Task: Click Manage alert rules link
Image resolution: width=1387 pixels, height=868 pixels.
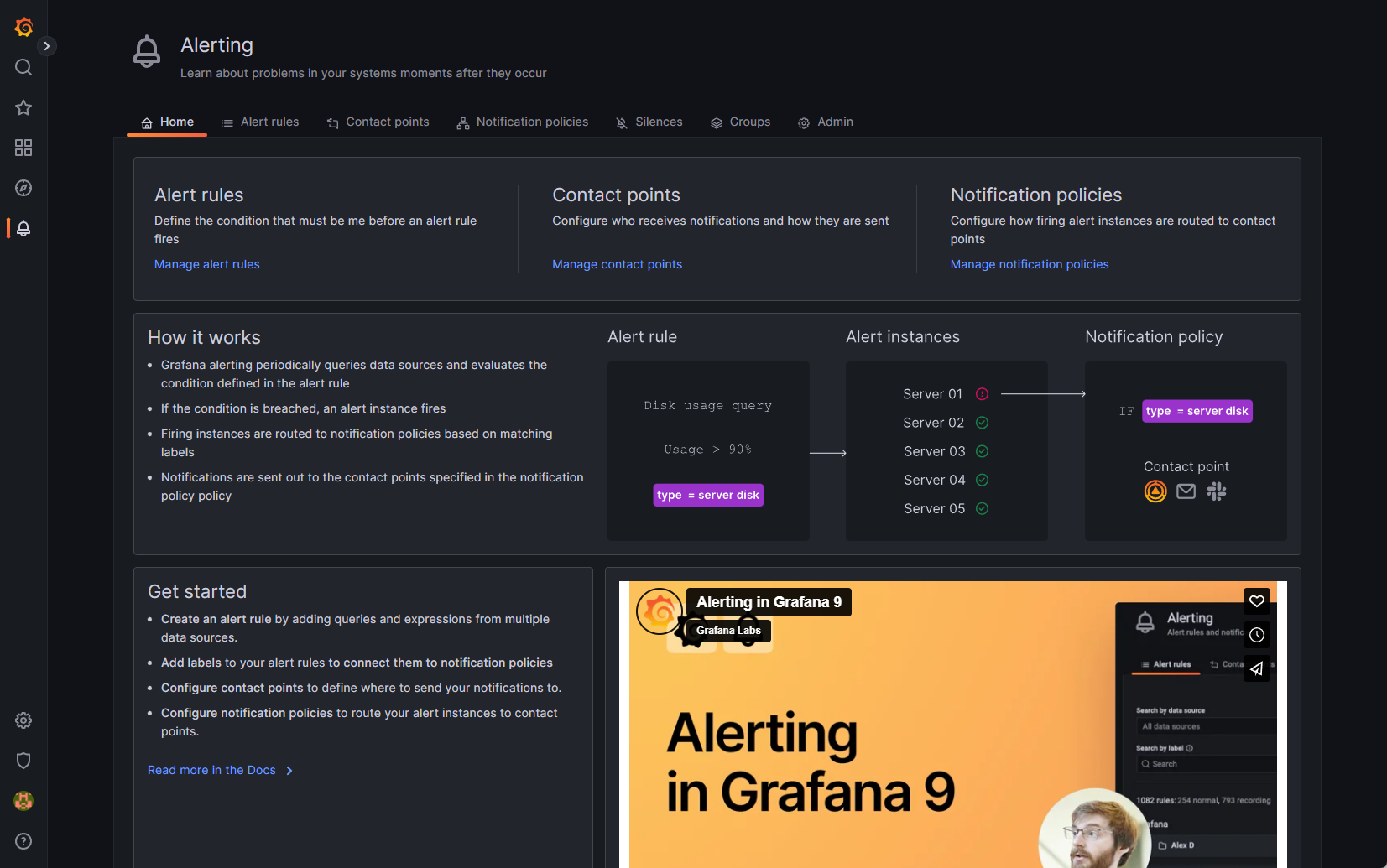Action: coord(206,264)
